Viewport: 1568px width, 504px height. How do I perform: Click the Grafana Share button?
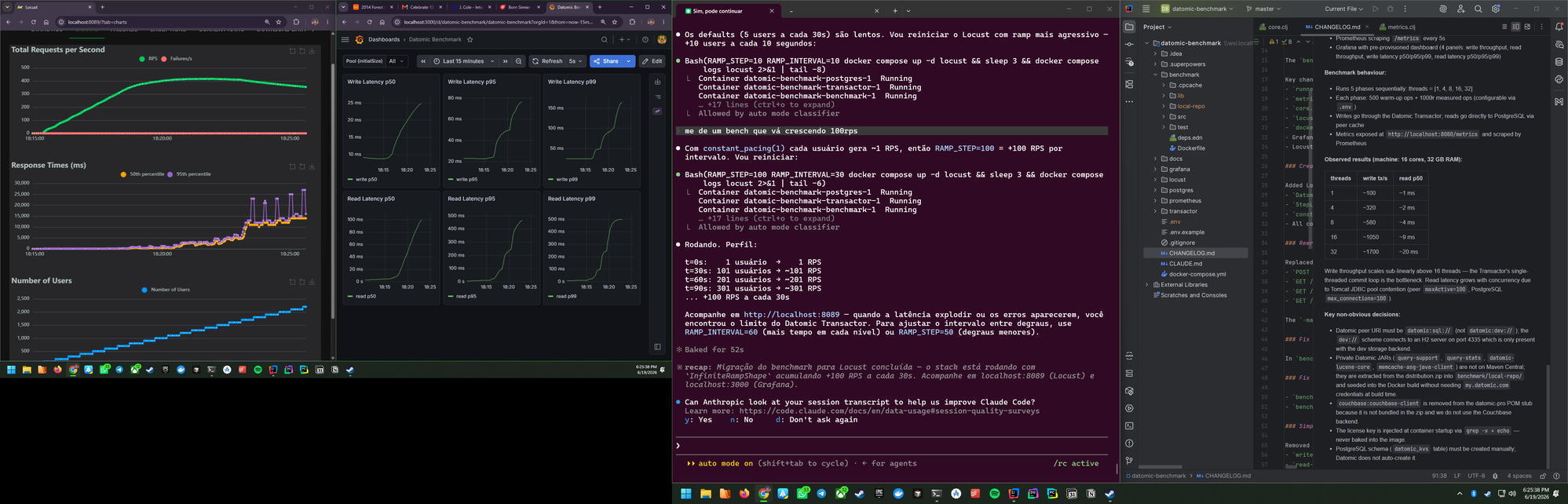pos(605,61)
